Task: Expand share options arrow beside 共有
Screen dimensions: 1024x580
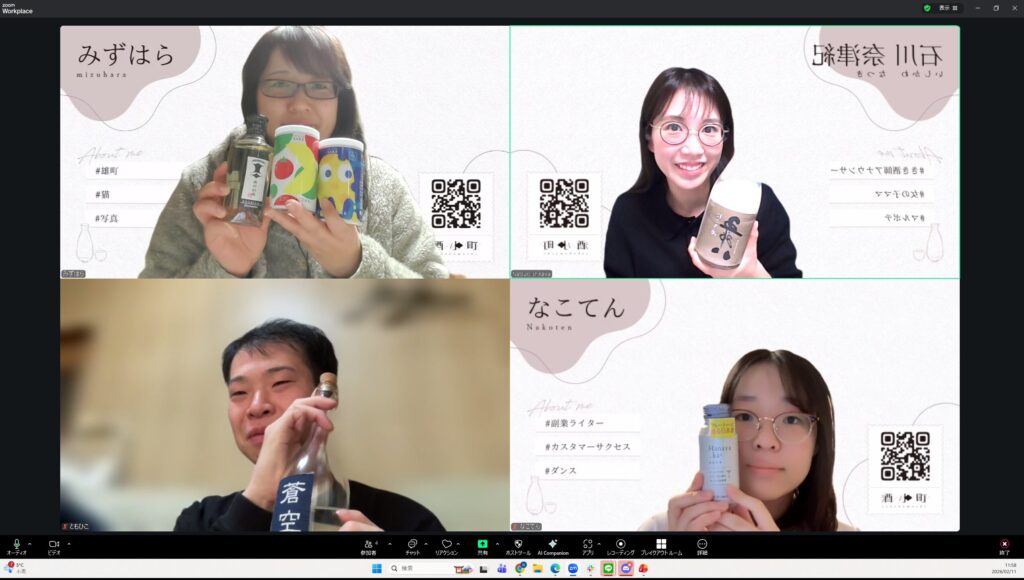Action: point(497,543)
